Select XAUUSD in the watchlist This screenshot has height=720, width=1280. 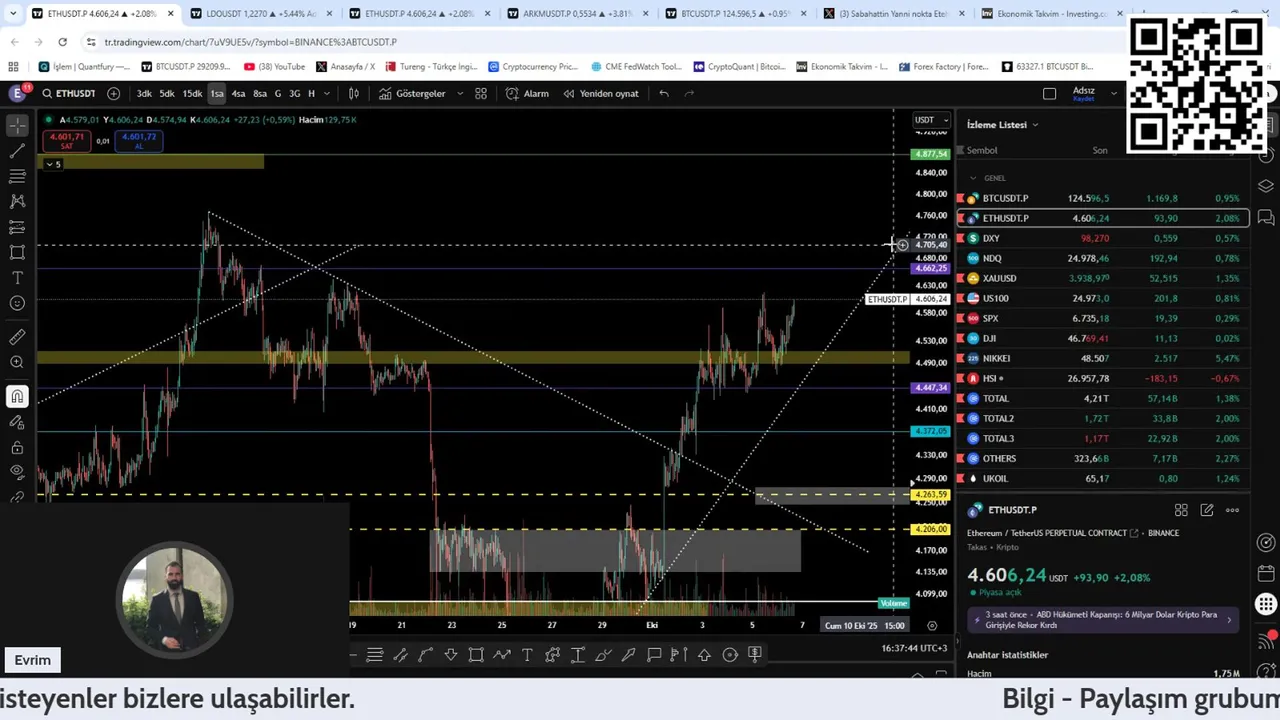[1102, 278]
